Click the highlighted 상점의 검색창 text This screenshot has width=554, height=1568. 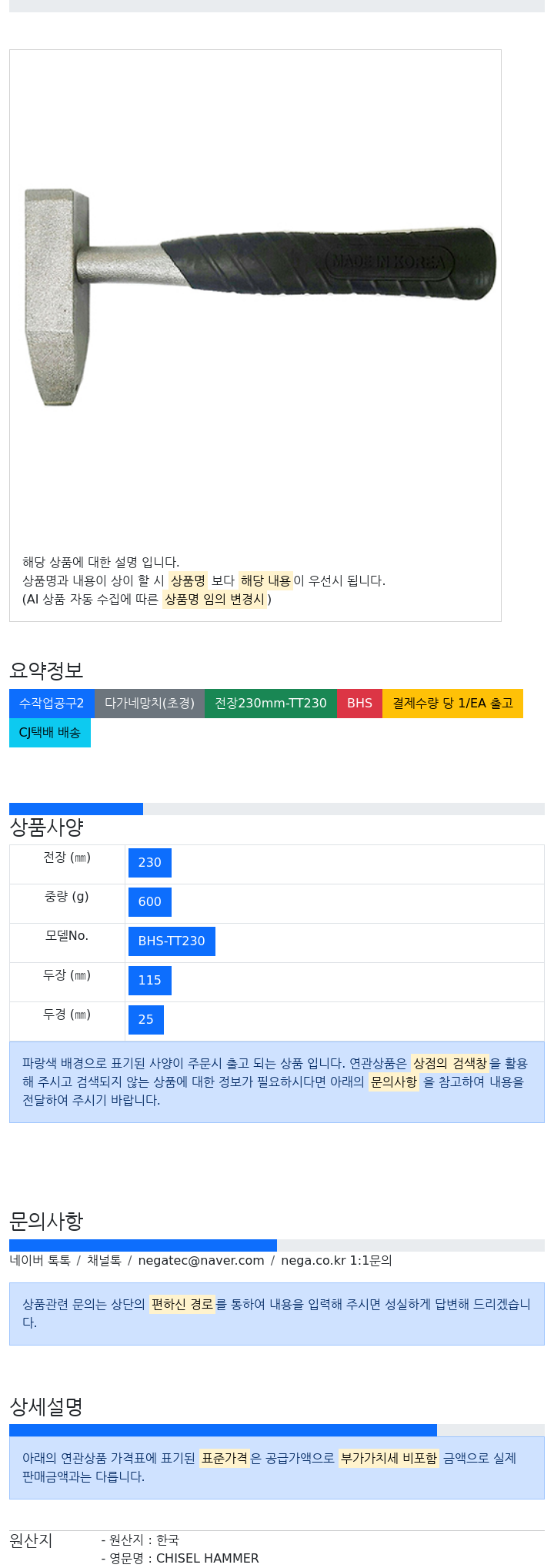pyautogui.click(x=450, y=1064)
